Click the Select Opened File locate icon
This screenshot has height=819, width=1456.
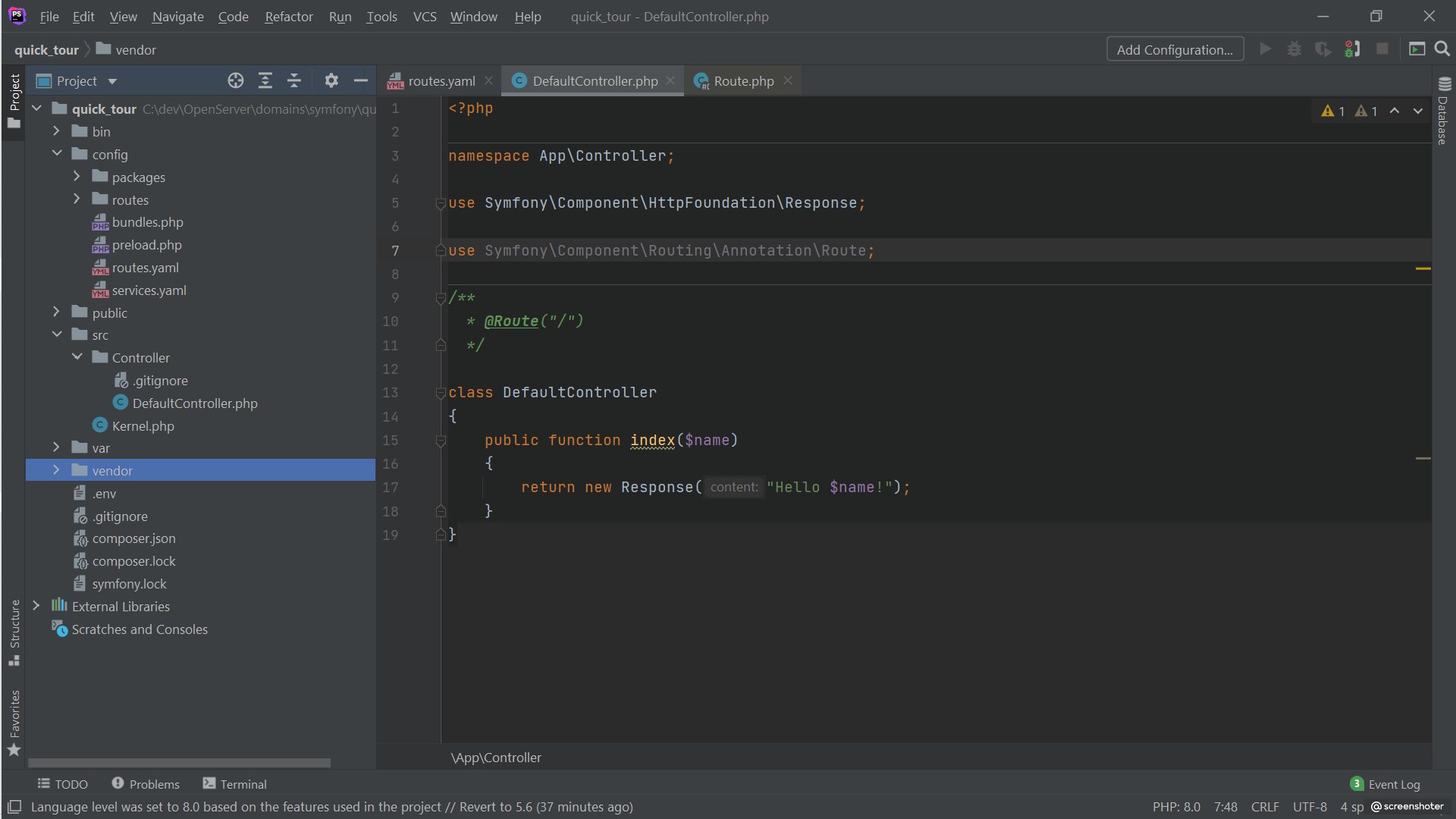pos(235,80)
